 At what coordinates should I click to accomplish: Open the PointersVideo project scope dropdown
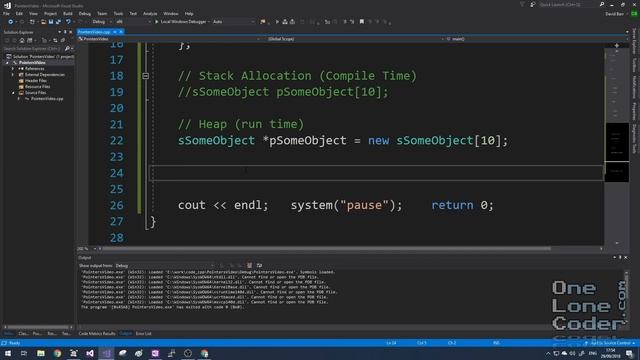(x=169, y=39)
